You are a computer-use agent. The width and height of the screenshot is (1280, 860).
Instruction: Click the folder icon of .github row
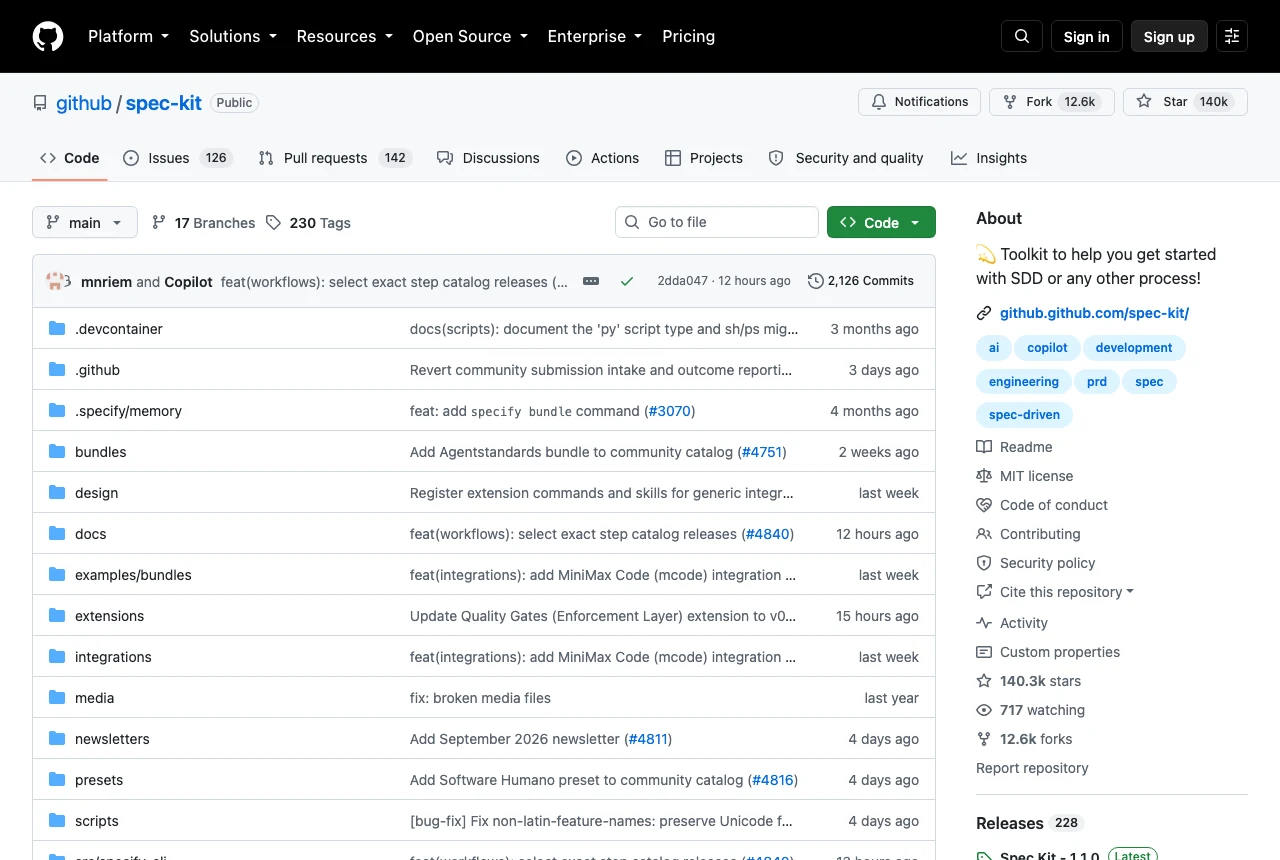pyautogui.click(x=57, y=369)
